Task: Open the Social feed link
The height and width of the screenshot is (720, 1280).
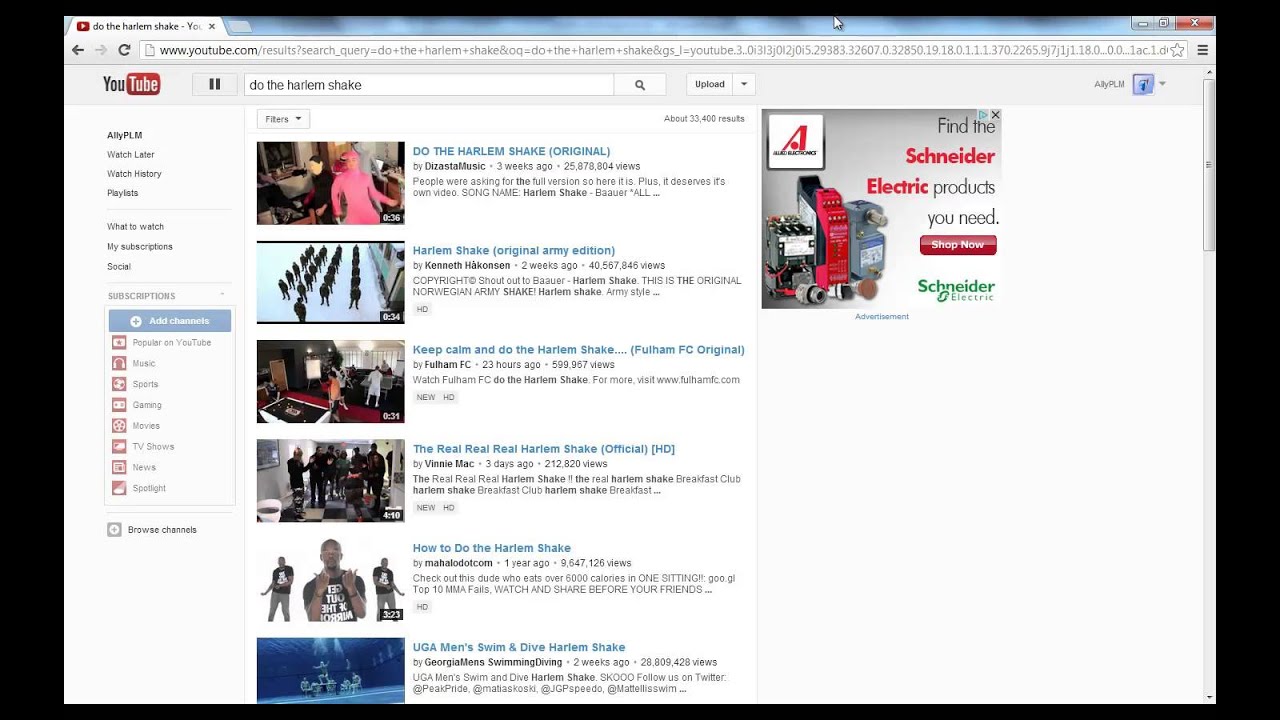Action: tap(119, 267)
